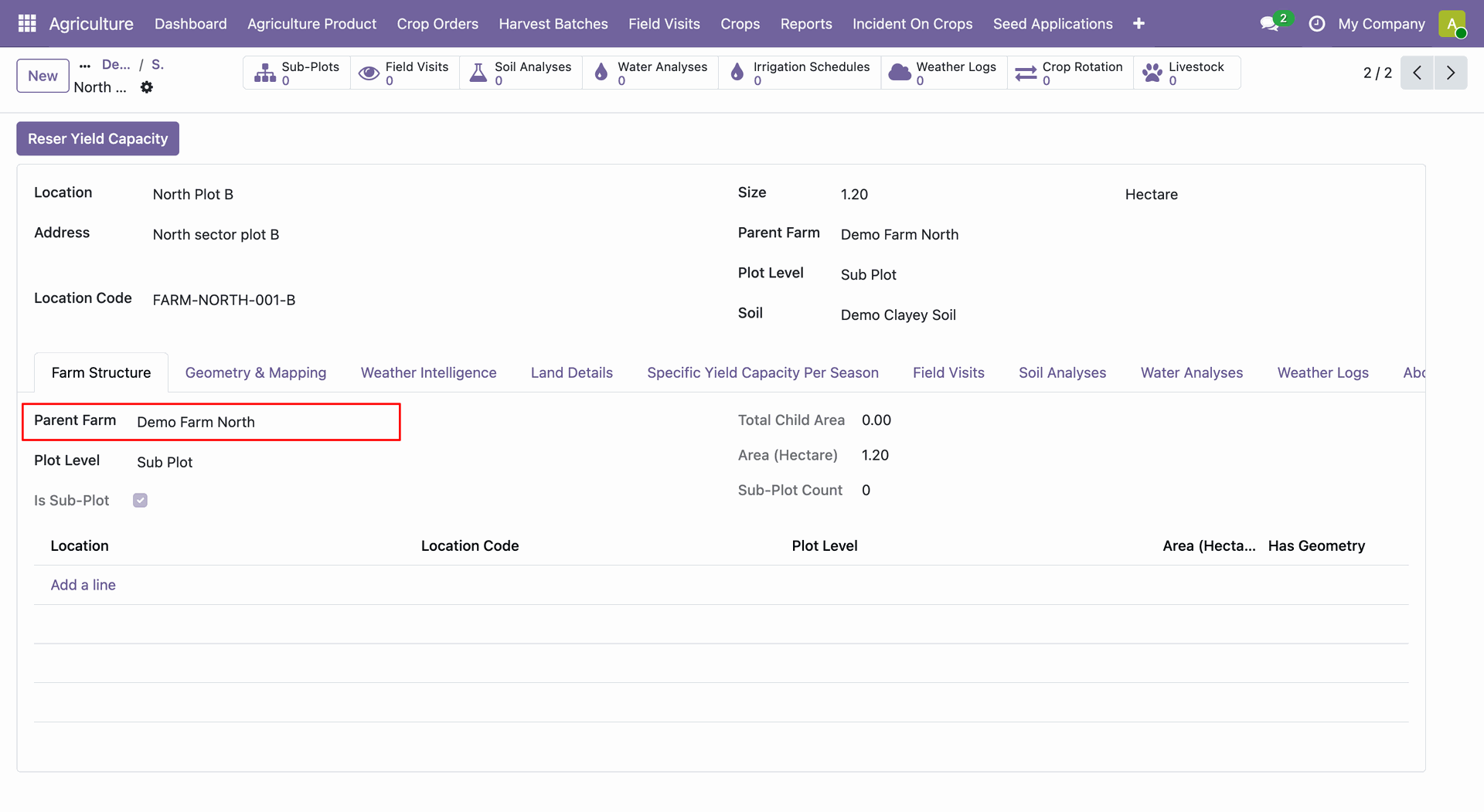Expand the breadcrumb ellipsis
This screenshot has width=1484, height=812.
[x=85, y=65]
